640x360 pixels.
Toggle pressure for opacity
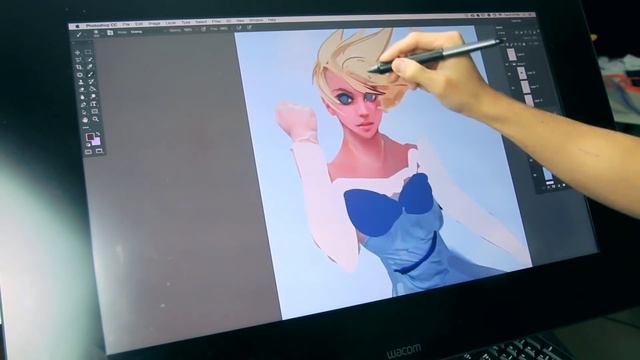[x=203, y=29]
